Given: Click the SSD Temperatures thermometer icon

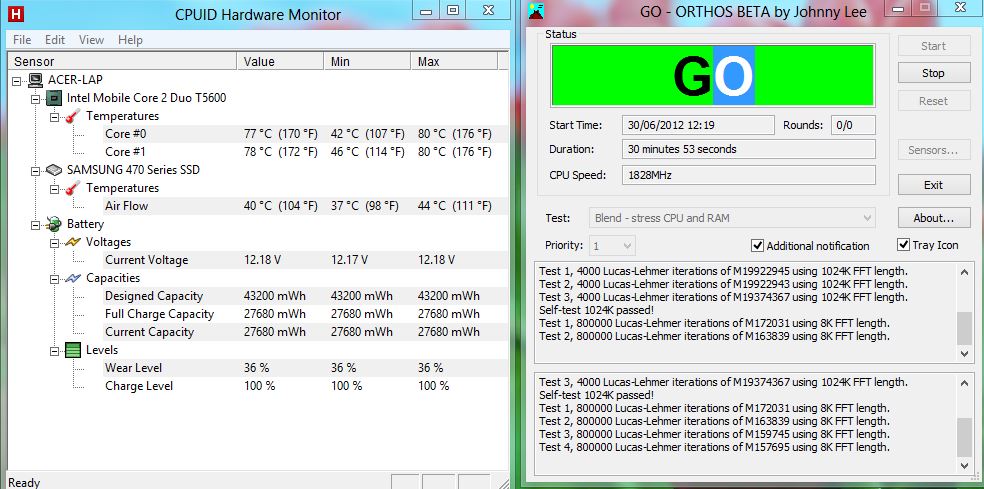Looking at the screenshot, I should pos(73,188).
